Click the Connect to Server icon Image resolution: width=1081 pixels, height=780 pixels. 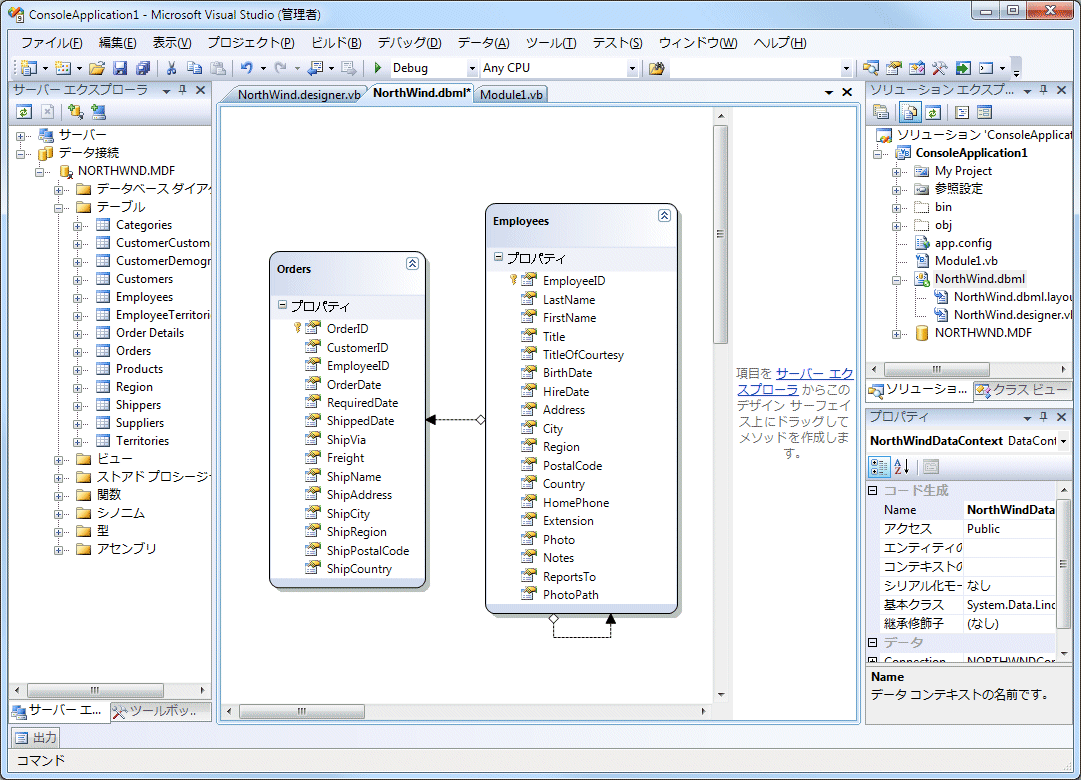click(98, 112)
